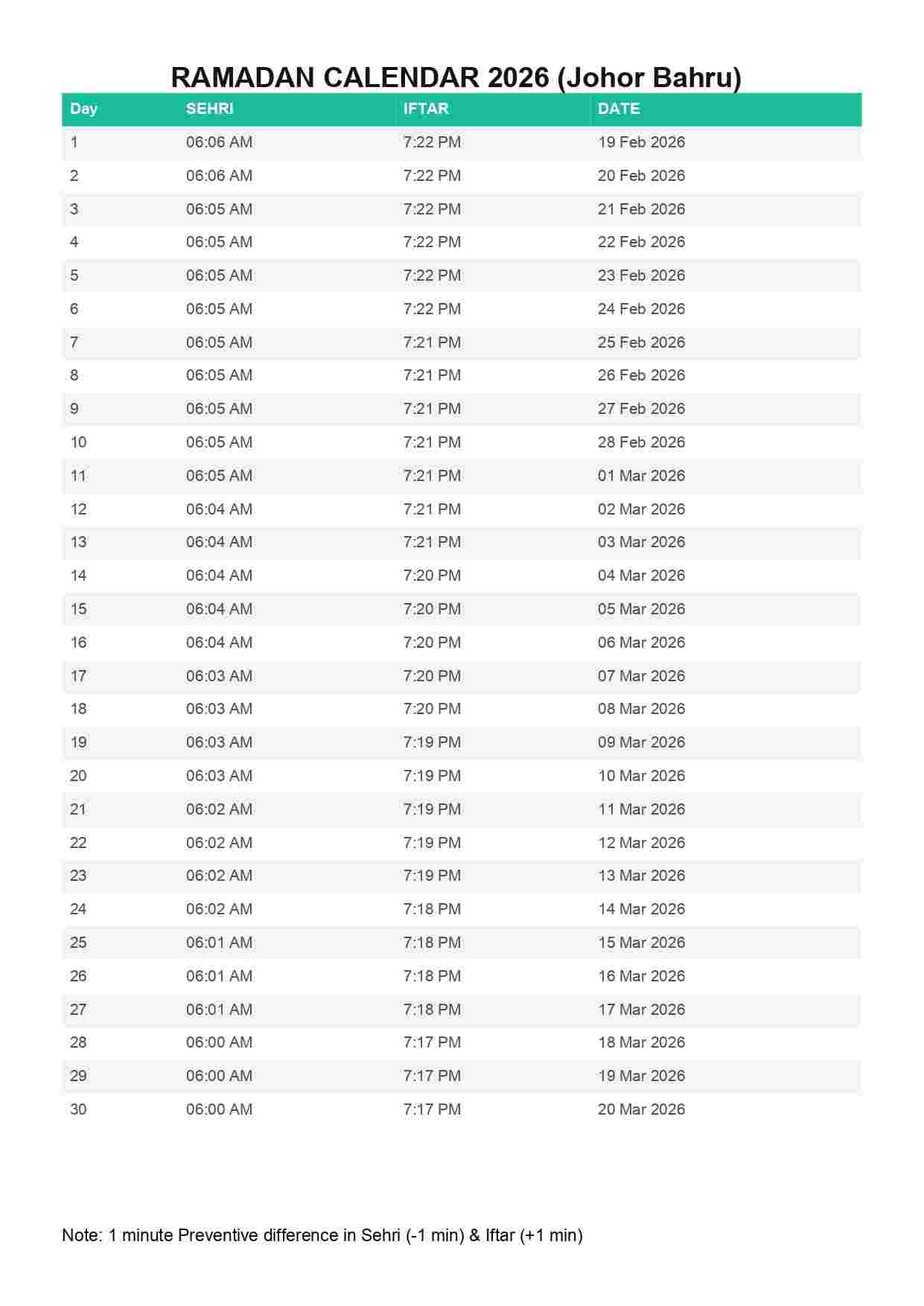This screenshot has width=924, height=1306.
Task: Click the Sehri time for day 28
Action: [x=219, y=1042]
